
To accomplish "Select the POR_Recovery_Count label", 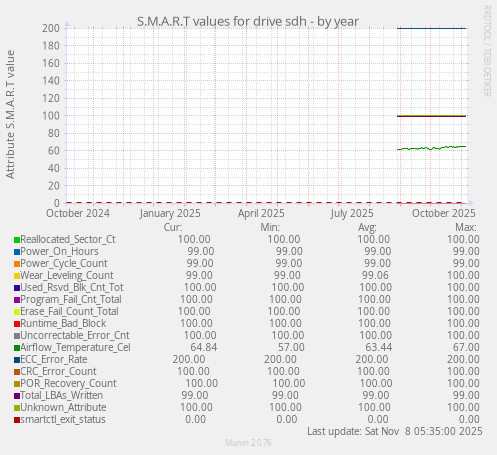I will (68, 384).
